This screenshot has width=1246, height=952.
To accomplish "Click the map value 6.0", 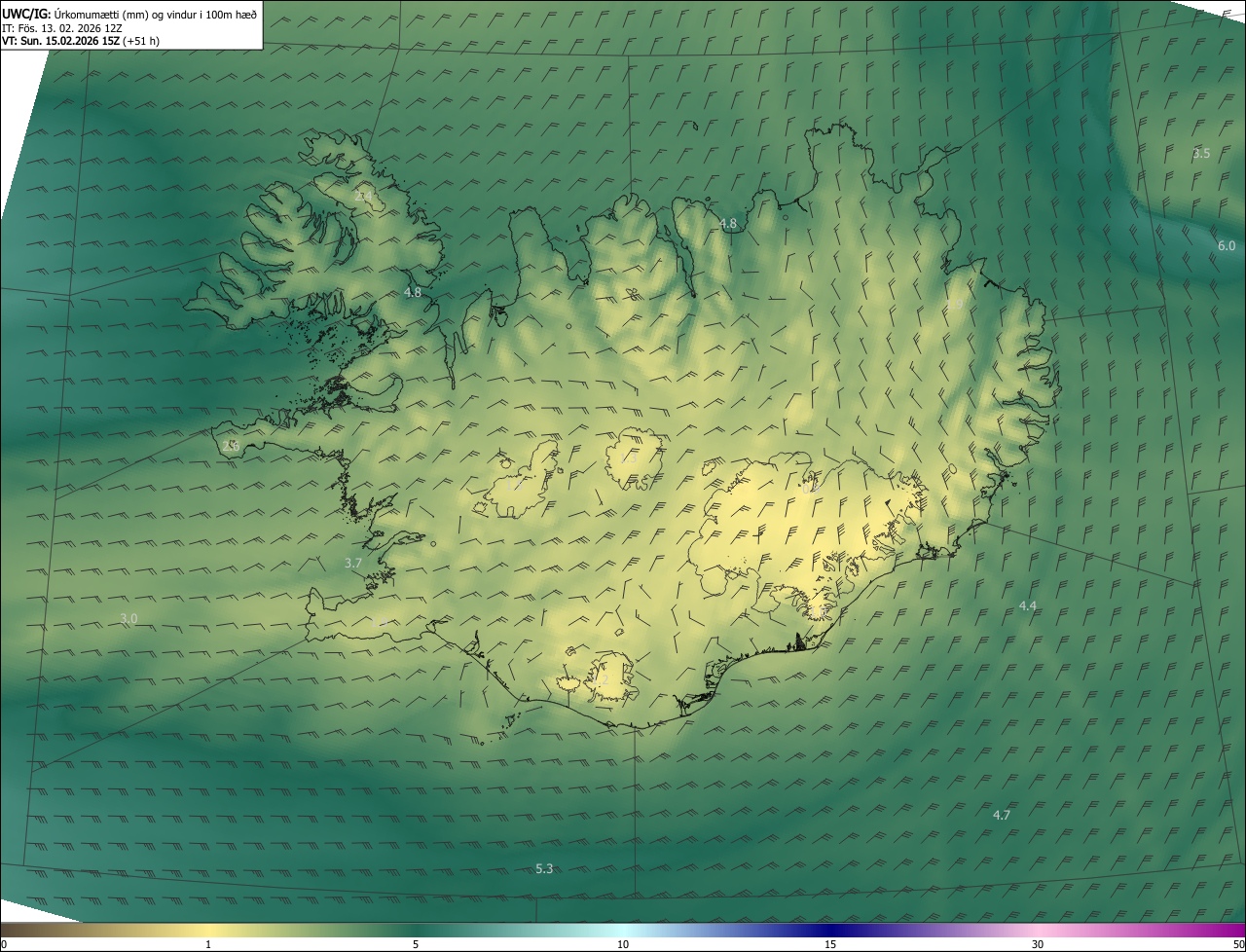I will pos(1227,246).
